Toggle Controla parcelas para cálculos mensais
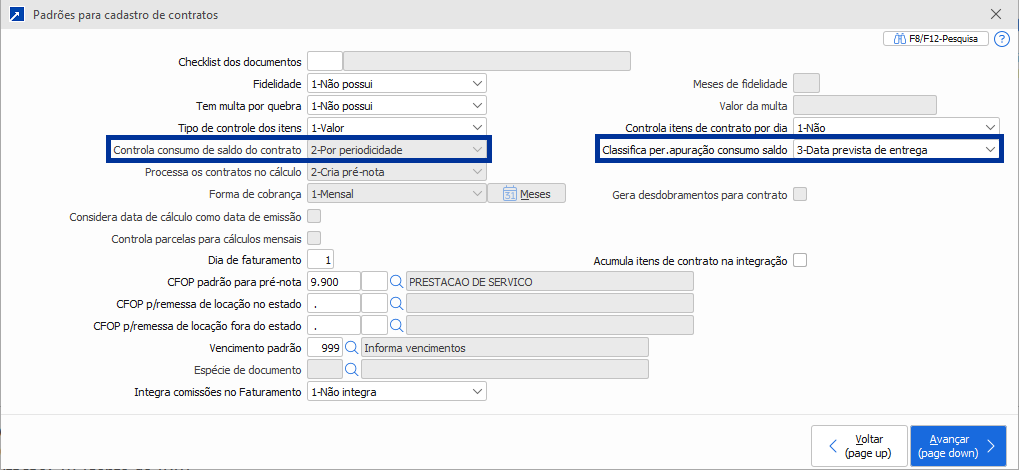Image resolution: width=1019 pixels, height=470 pixels. (315, 238)
